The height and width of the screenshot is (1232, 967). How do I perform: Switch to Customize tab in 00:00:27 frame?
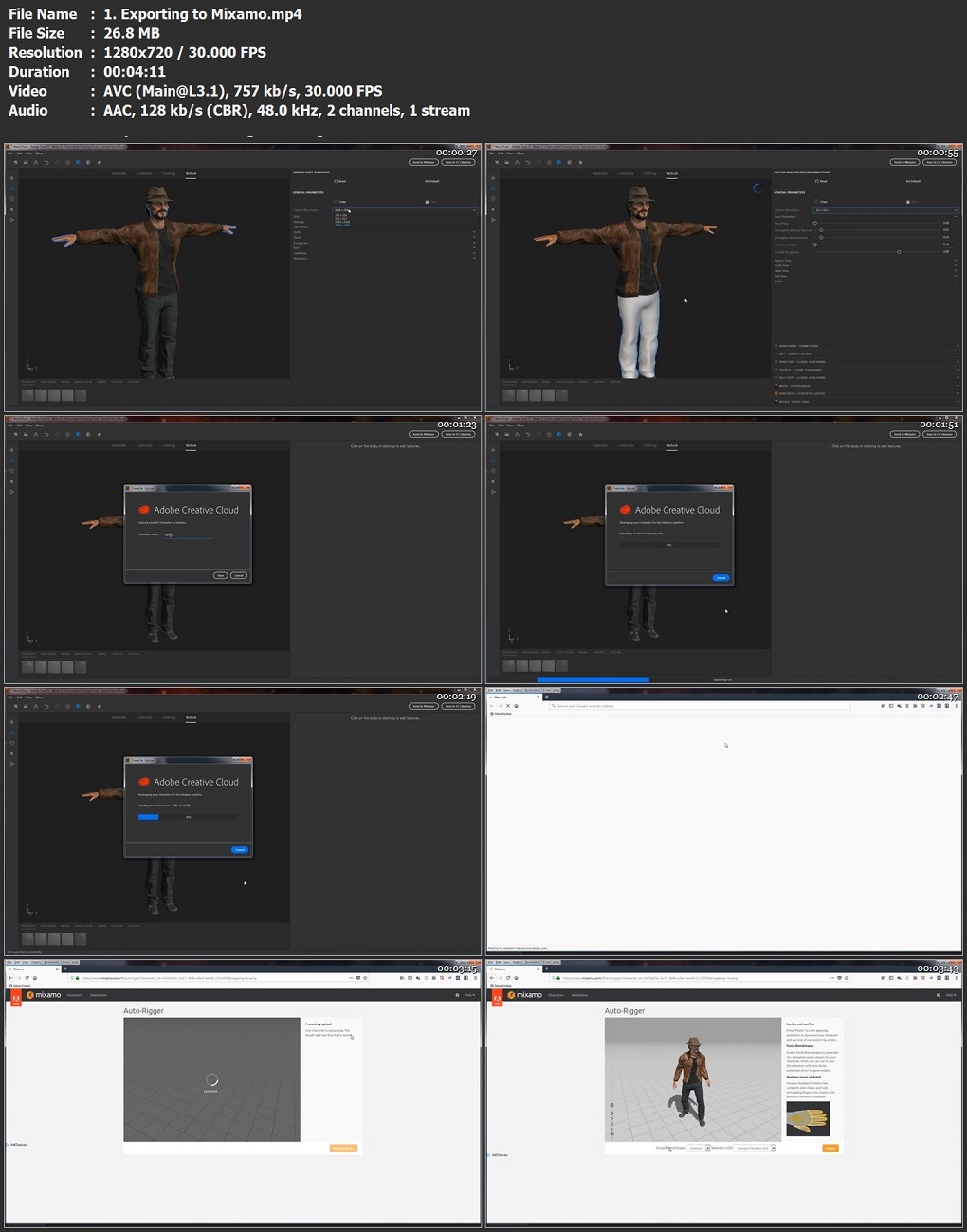(144, 173)
